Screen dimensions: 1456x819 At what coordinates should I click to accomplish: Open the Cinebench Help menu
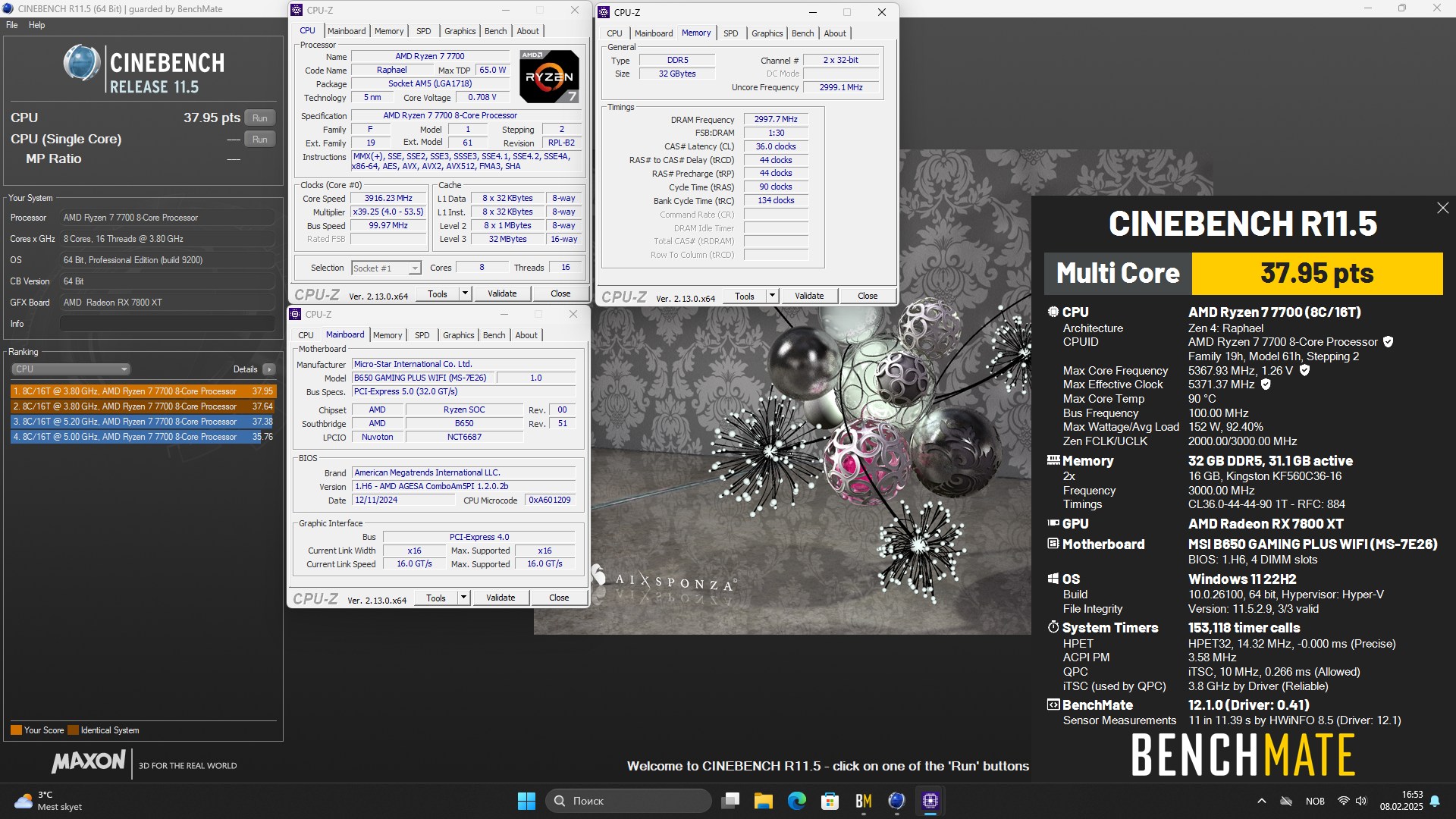coord(36,25)
